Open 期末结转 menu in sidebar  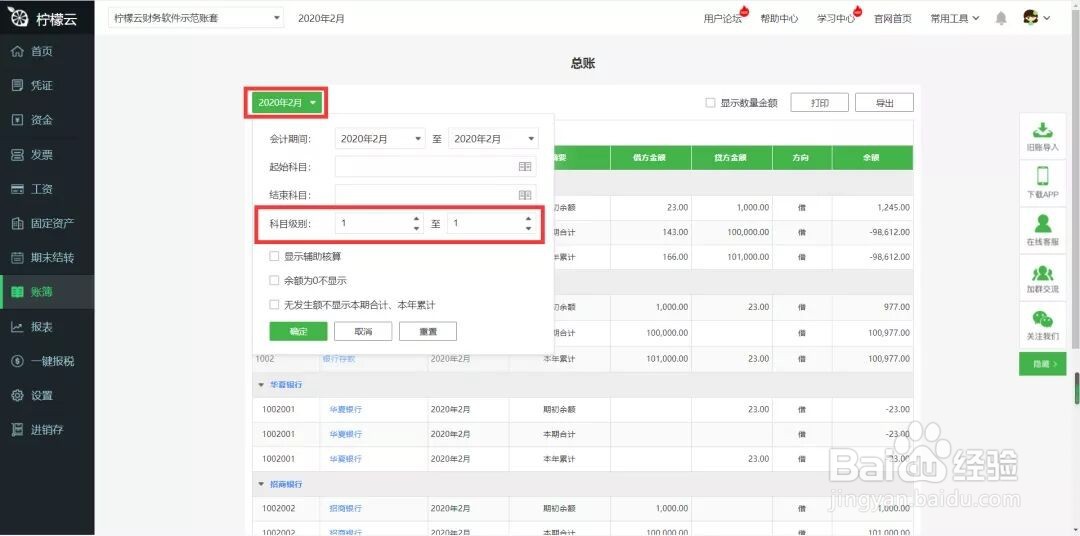[x=47, y=258]
